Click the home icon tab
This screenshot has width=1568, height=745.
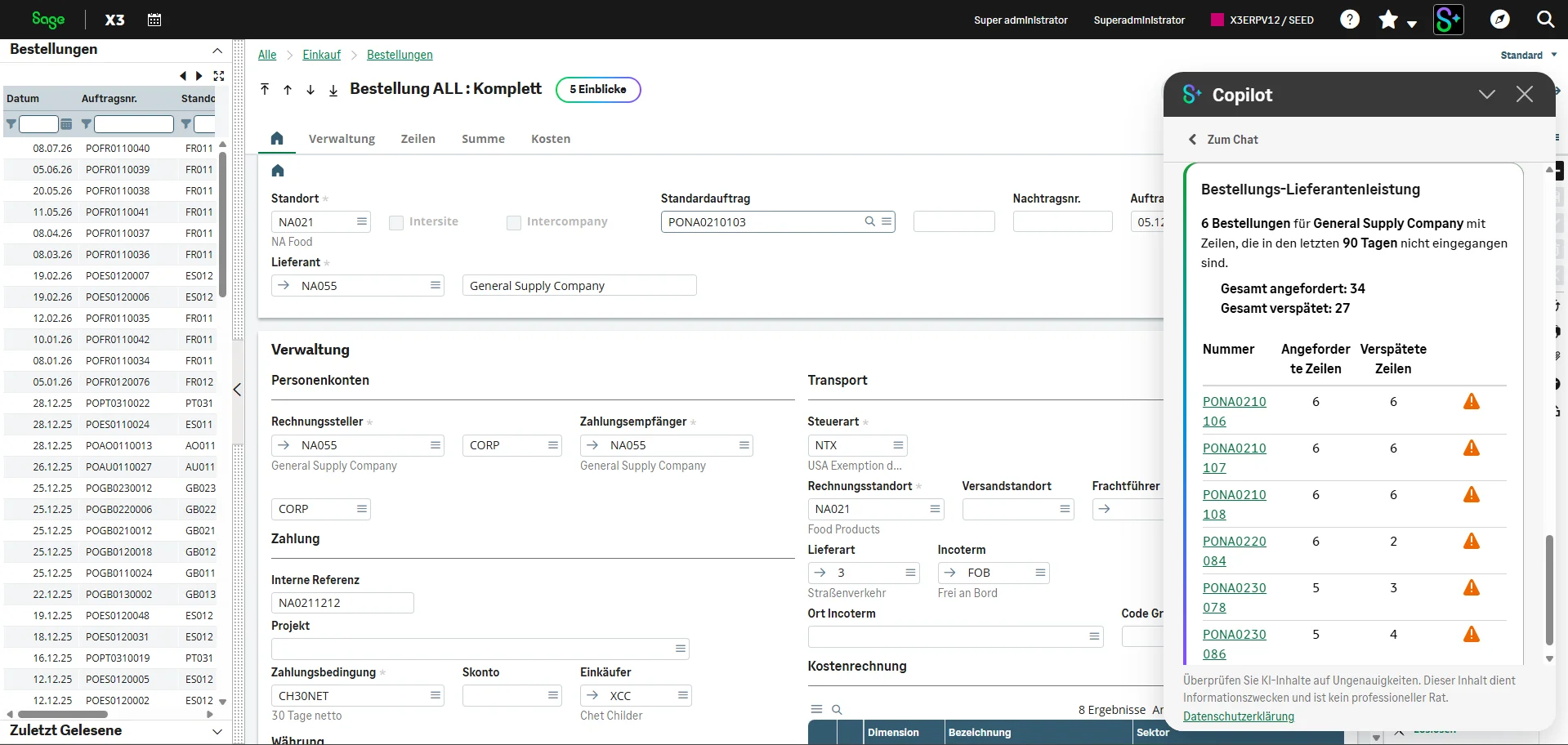(x=277, y=139)
